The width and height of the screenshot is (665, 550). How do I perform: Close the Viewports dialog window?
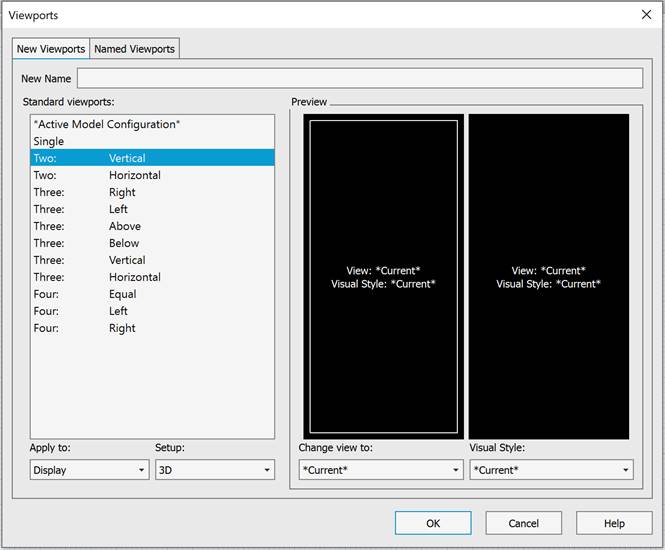click(645, 15)
